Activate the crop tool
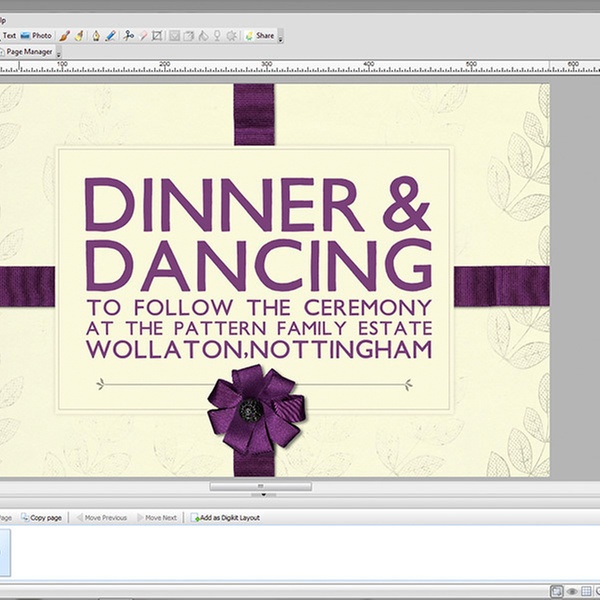The image size is (600, 600). click(x=157, y=35)
